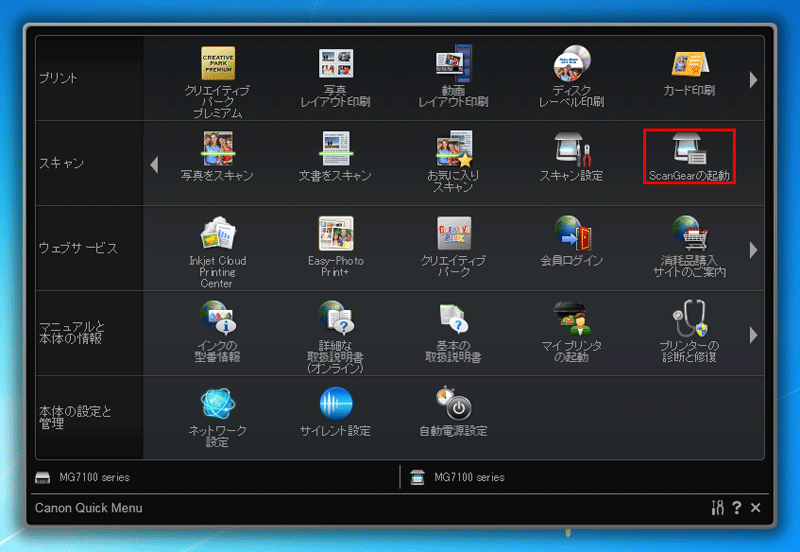Open 消耗品購入サイトのご案内 icon

(689, 233)
